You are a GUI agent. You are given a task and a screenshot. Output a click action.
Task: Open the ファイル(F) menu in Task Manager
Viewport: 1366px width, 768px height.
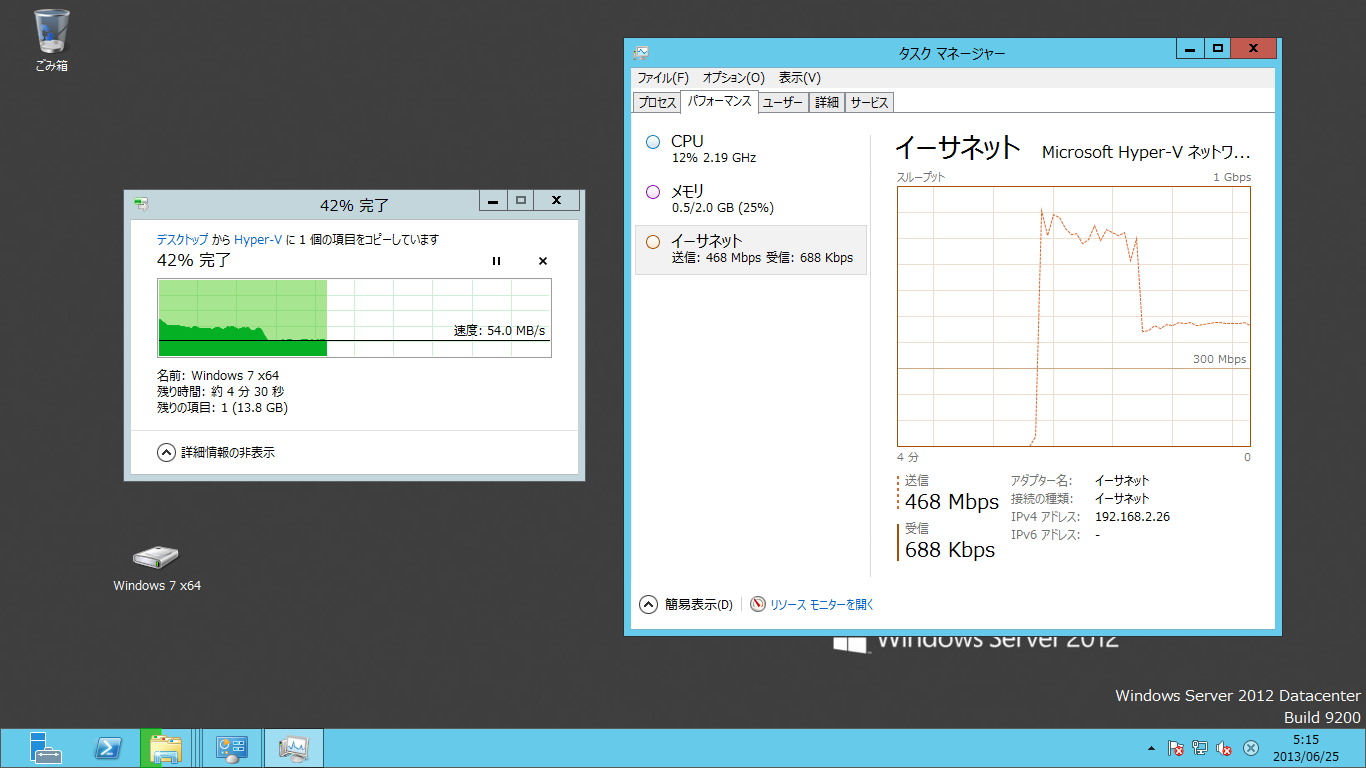pos(663,78)
